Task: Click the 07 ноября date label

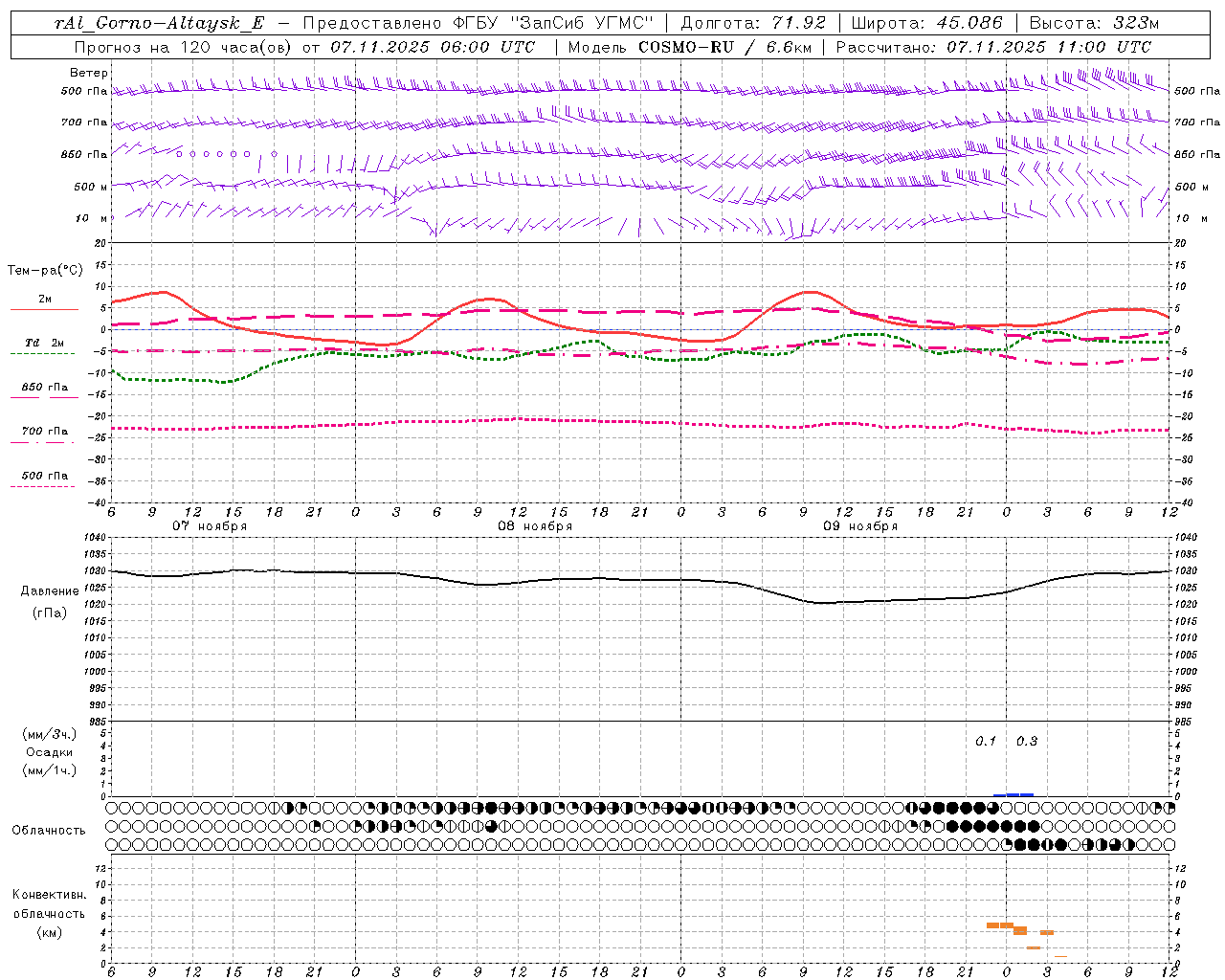Action: [210, 526]
